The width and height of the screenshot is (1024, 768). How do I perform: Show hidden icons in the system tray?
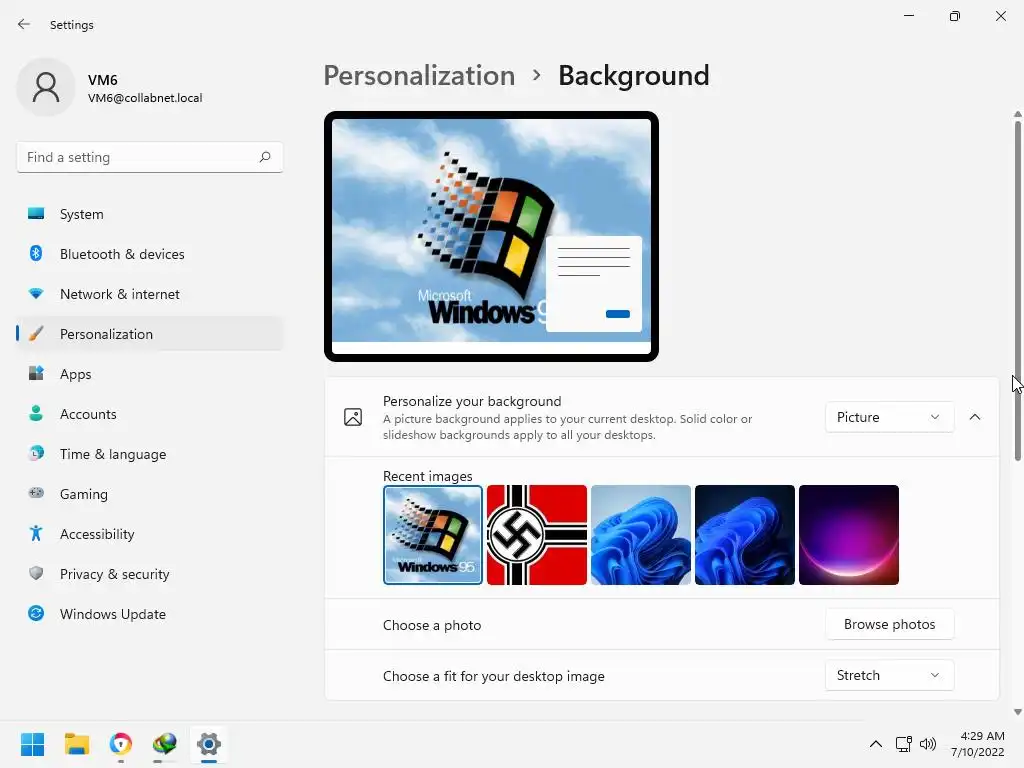[x=876, y=744]
